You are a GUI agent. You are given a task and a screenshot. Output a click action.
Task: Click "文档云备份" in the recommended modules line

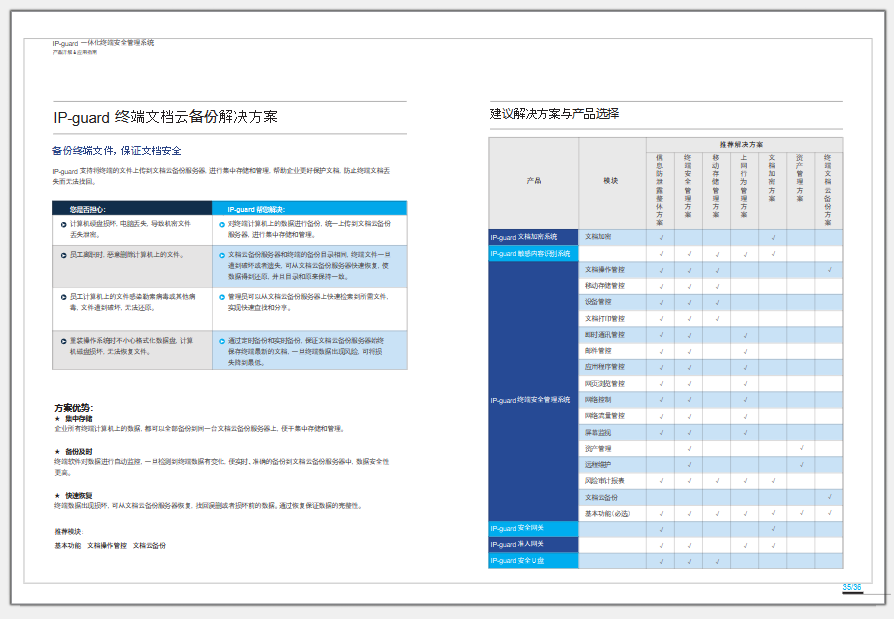click(149, 545)
